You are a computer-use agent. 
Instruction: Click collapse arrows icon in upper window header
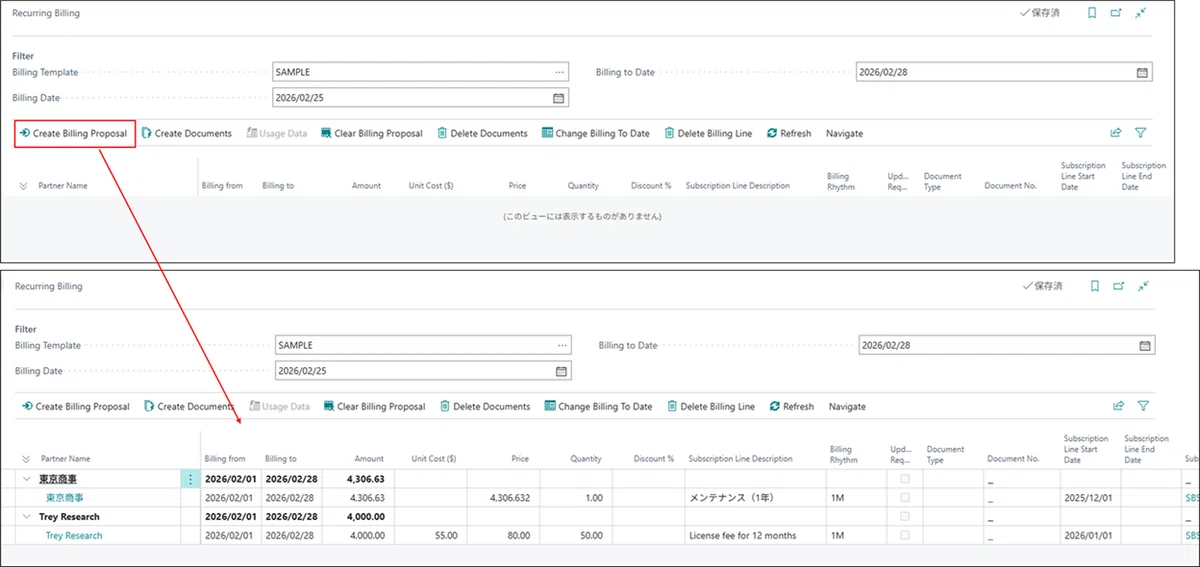pos(1141,13)
